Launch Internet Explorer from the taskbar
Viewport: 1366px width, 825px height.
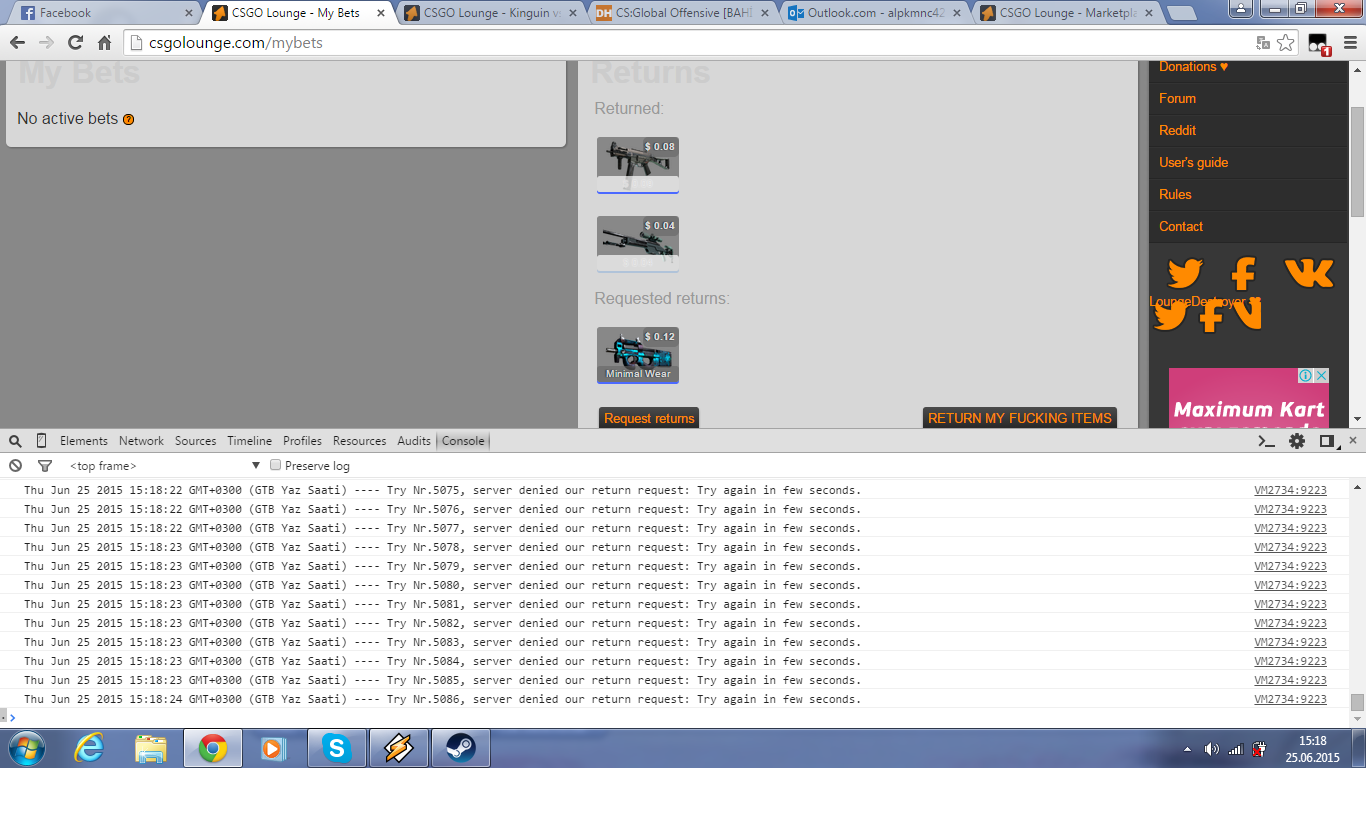(x=89, y=748)
